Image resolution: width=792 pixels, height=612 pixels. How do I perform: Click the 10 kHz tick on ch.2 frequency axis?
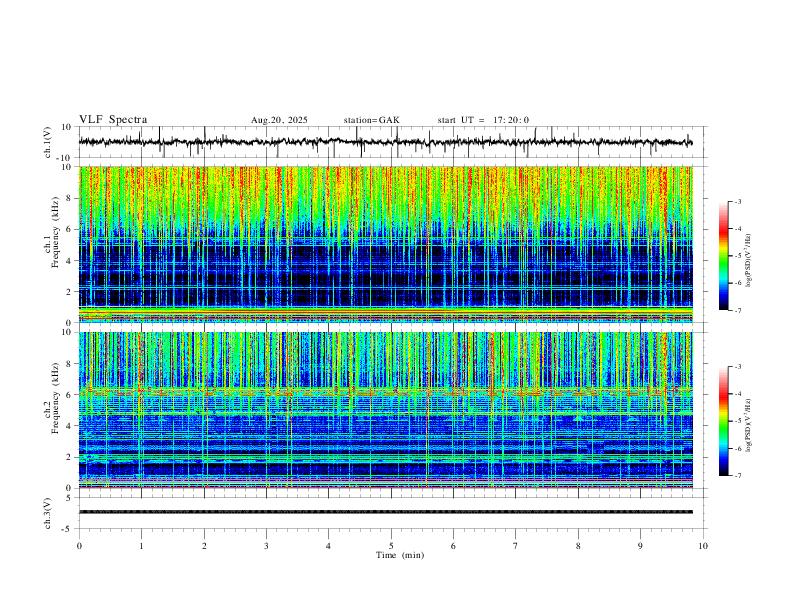tap(67, 332)
